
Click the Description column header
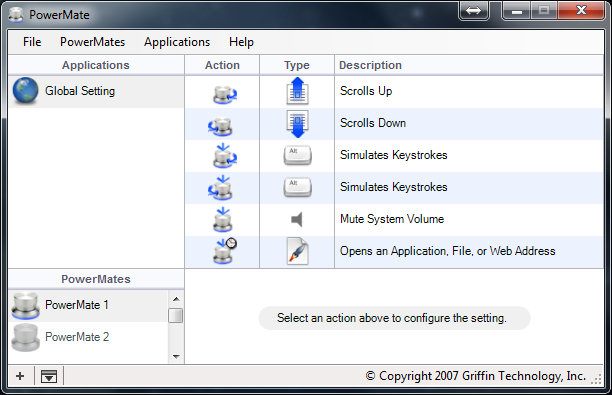(x=469, y=65)
